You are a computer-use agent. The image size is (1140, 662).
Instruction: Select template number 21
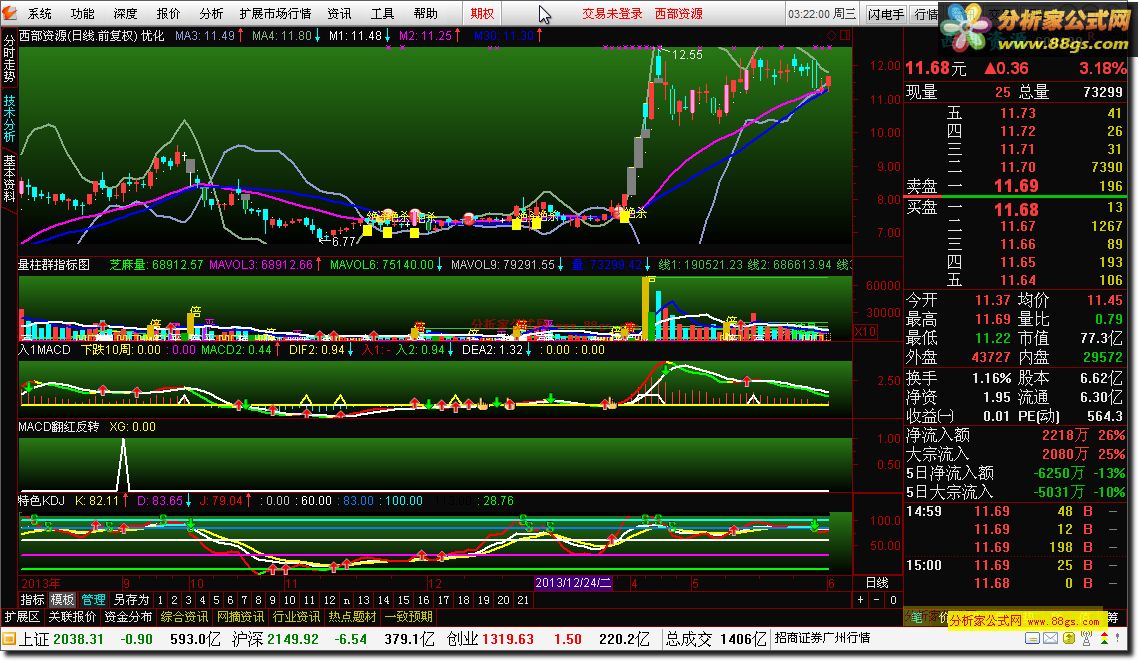(x=523, y=600)
